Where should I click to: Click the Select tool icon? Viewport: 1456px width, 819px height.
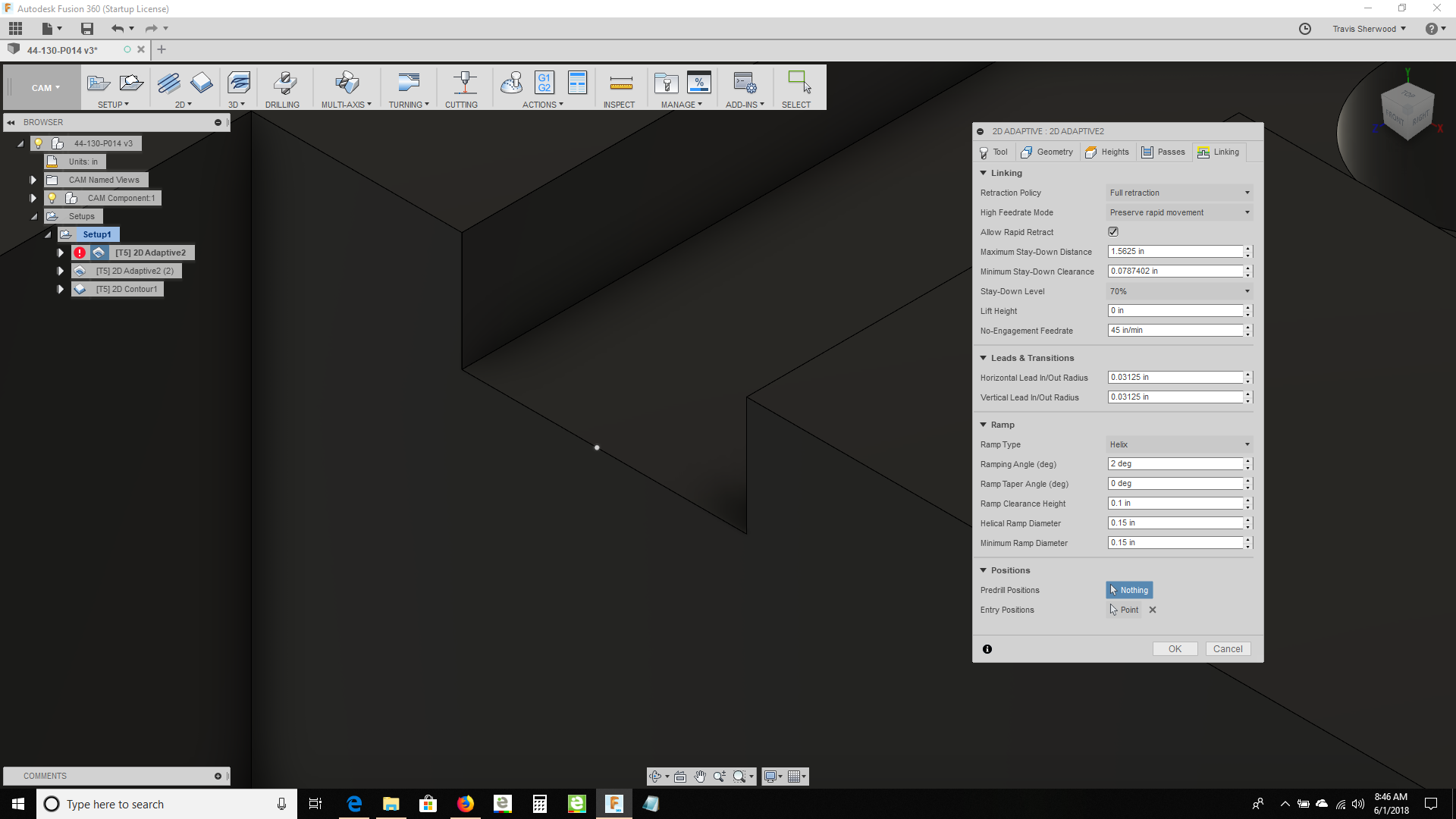pyautogui.click(x=797, y=85)
